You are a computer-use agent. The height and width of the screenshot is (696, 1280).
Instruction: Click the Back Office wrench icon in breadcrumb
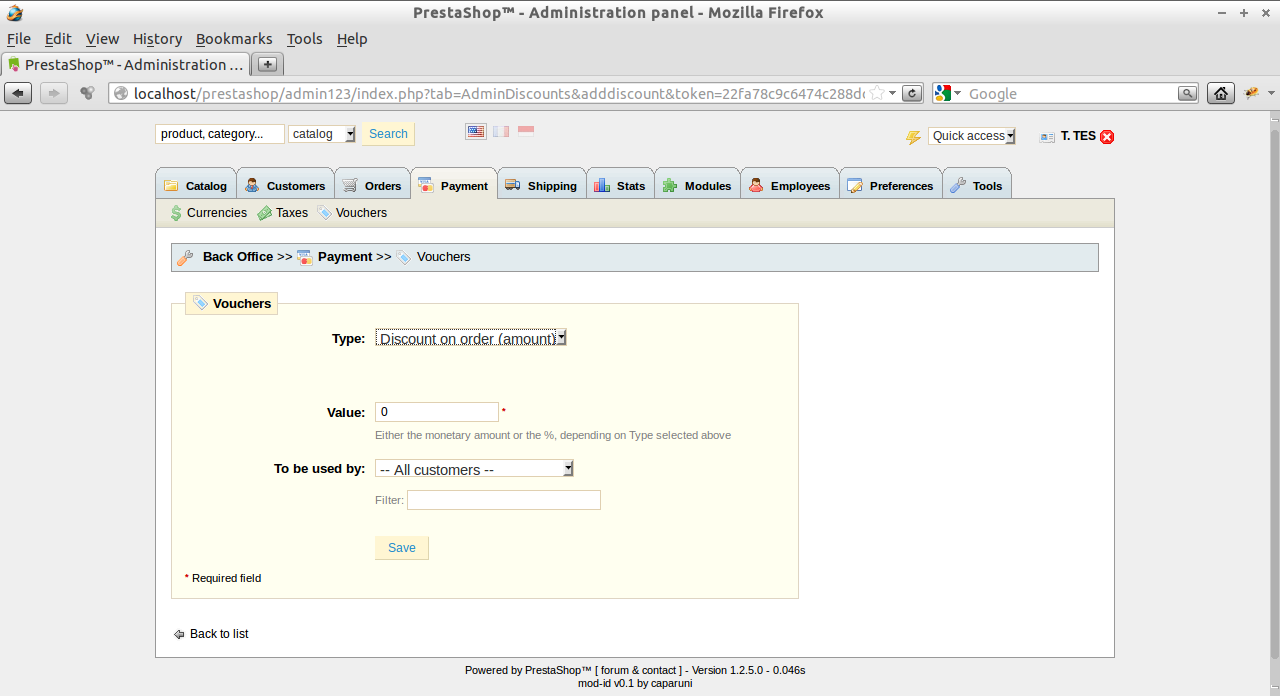(x=185, y=258)
